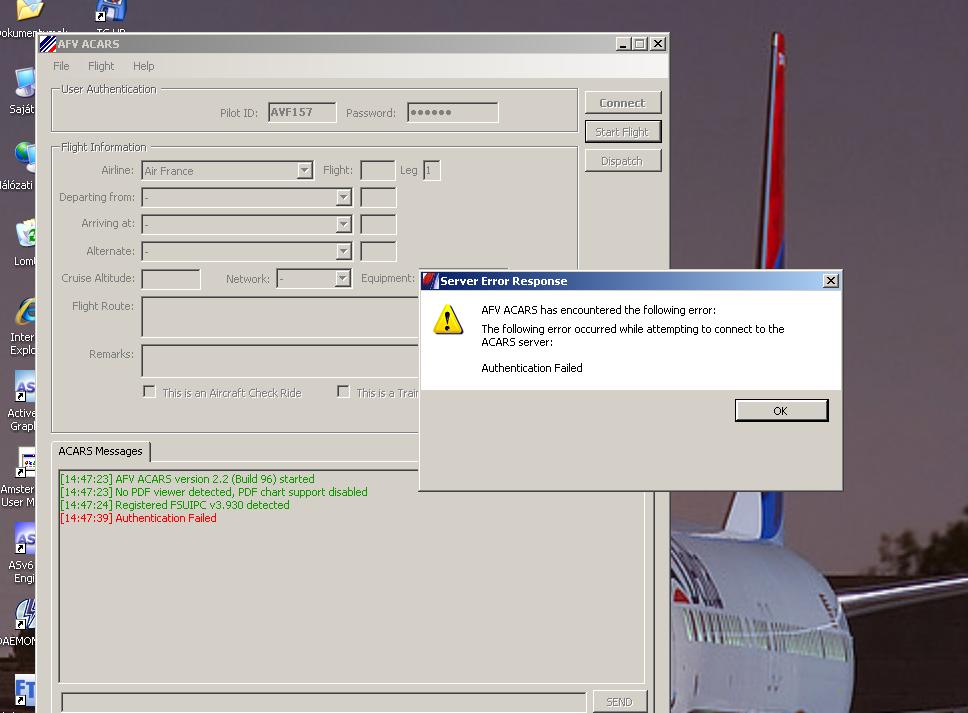This screenshot has width=968, height=713.
Task: Click the Connect button
Action: tap(623, 103)
